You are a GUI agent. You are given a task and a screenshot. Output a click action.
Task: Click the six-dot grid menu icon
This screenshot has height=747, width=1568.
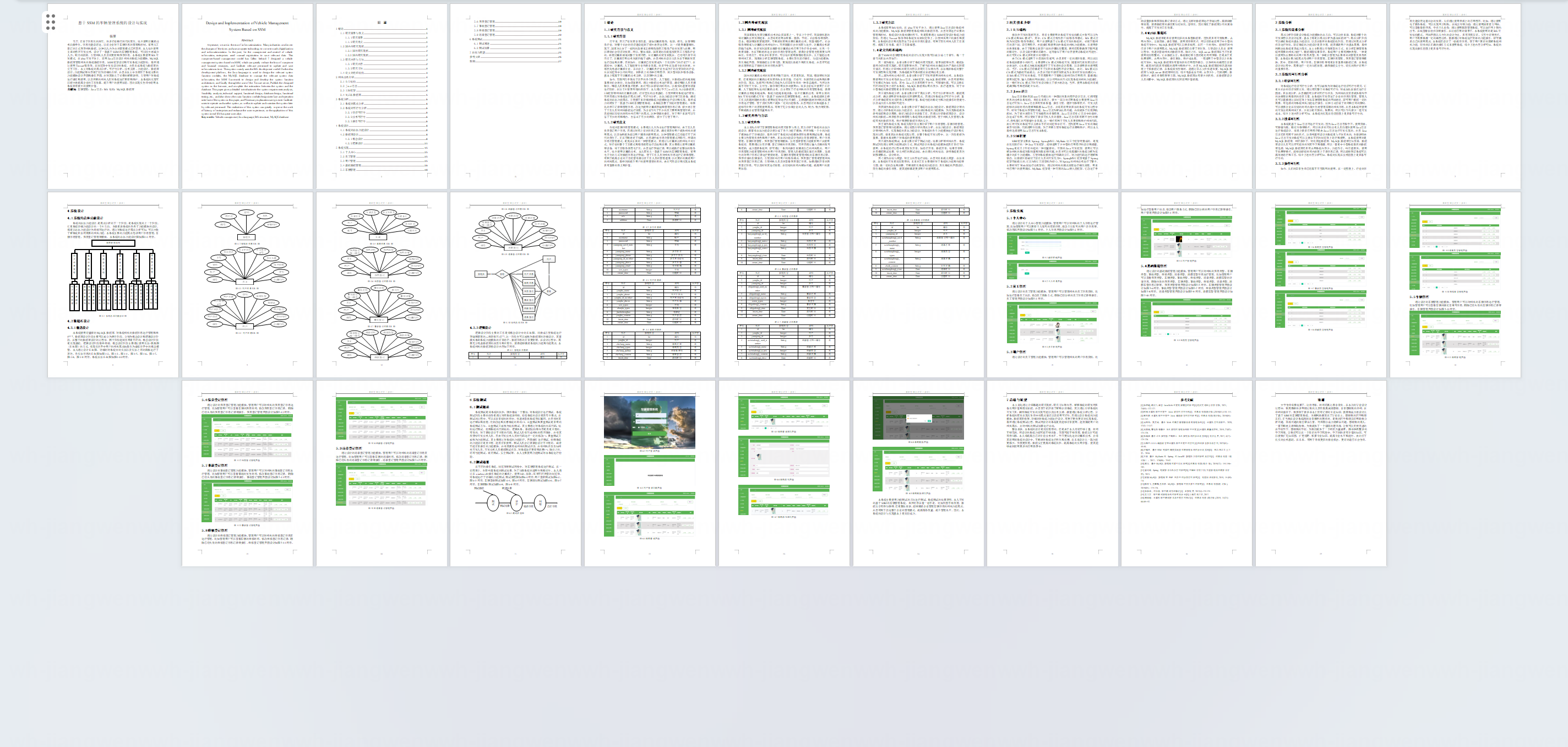point(51,22)
